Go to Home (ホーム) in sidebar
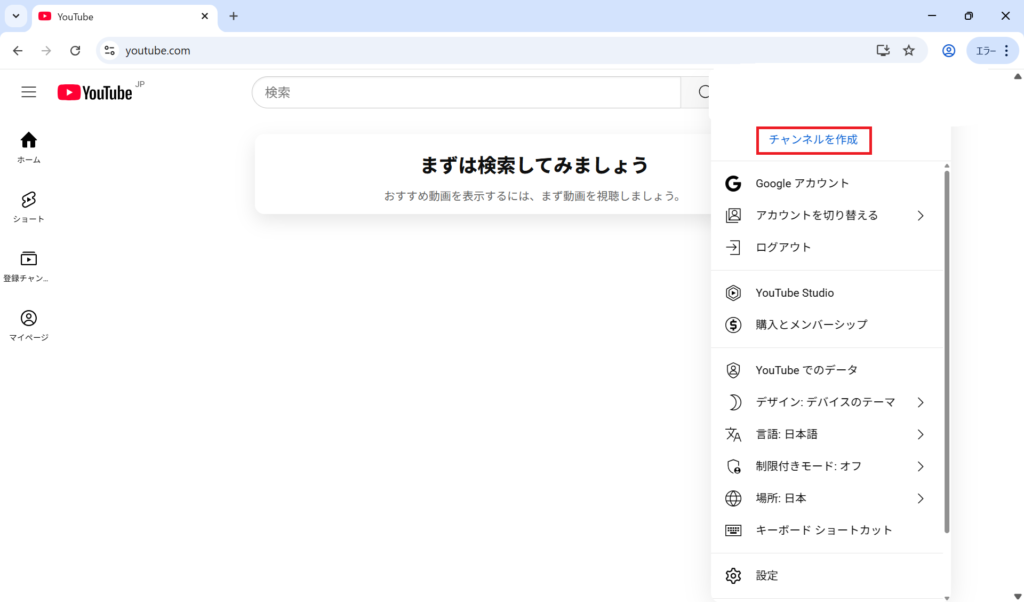Screen dimensions: 1024x602 pos(29,148)
